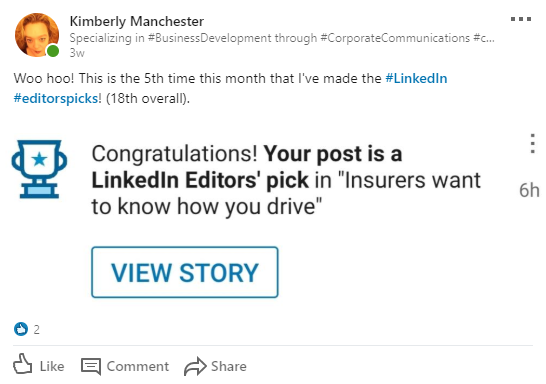Follow the #editorspicks hashtag link

(56, 99)
